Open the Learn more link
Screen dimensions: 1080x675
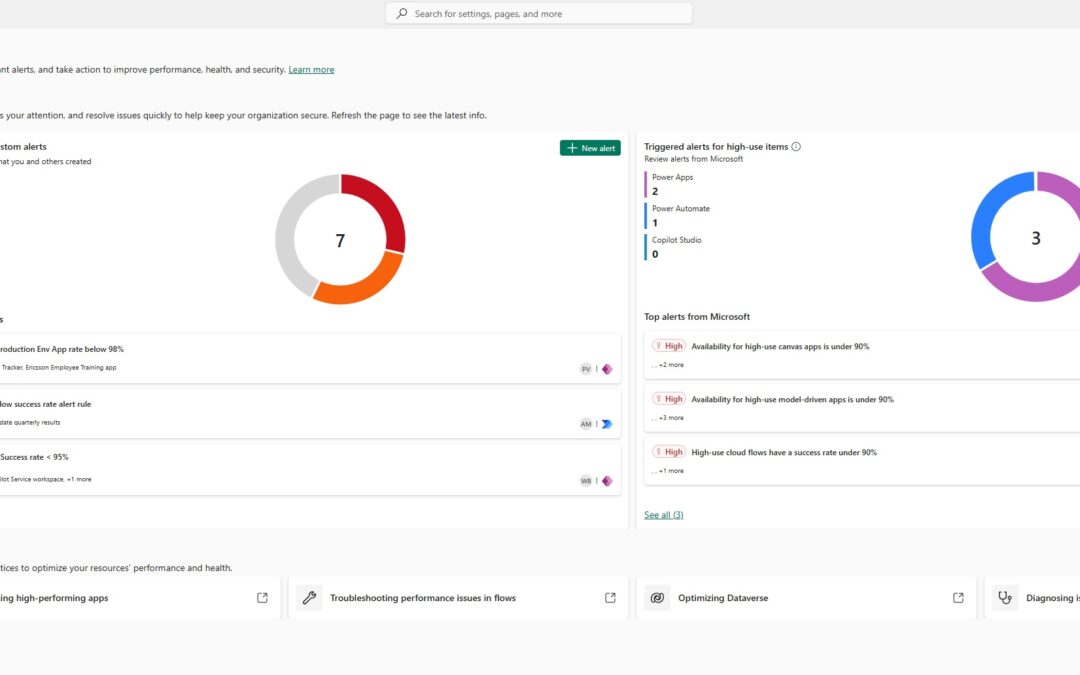(x=310, y=69)
